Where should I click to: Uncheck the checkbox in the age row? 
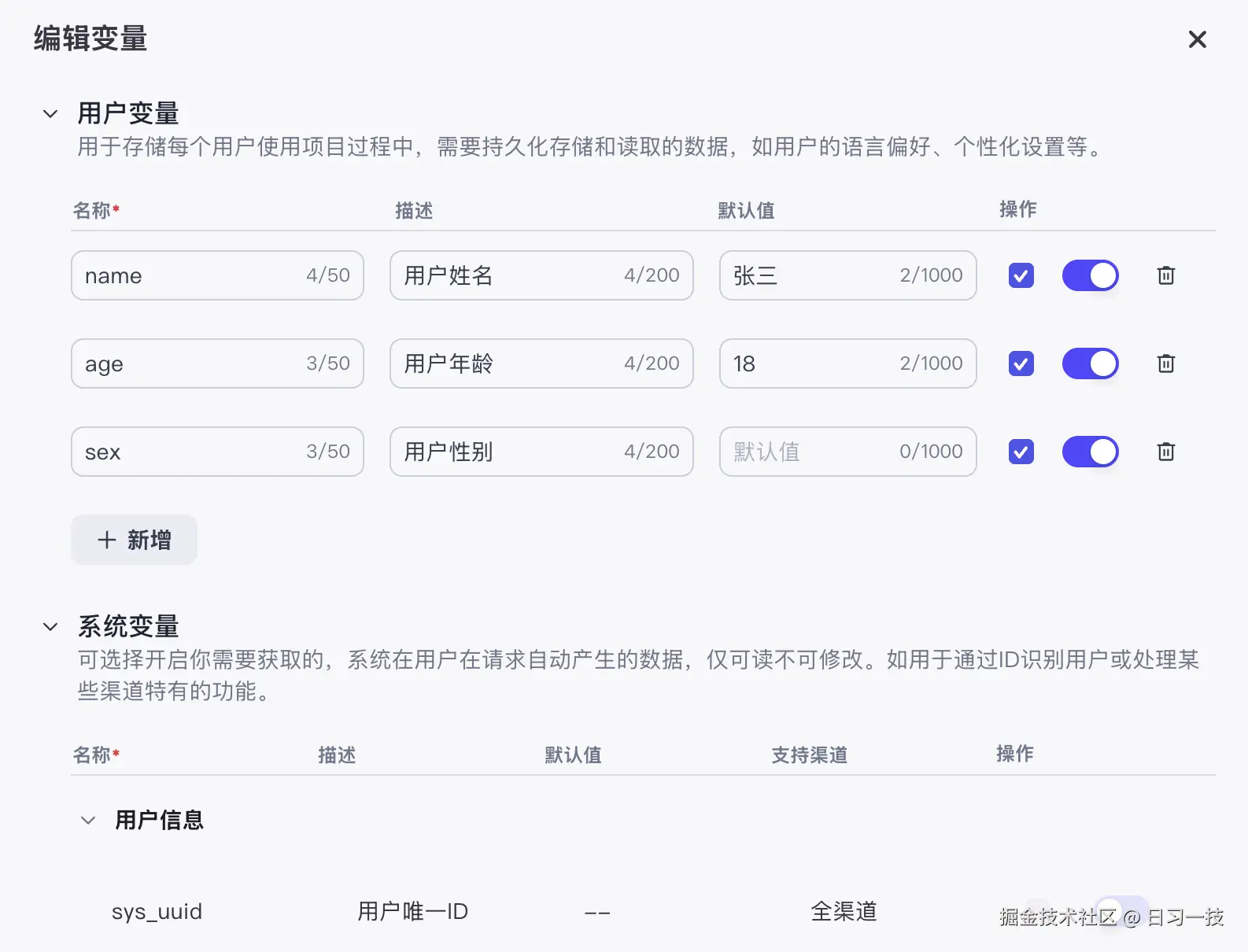click(x=1021, y=363)
